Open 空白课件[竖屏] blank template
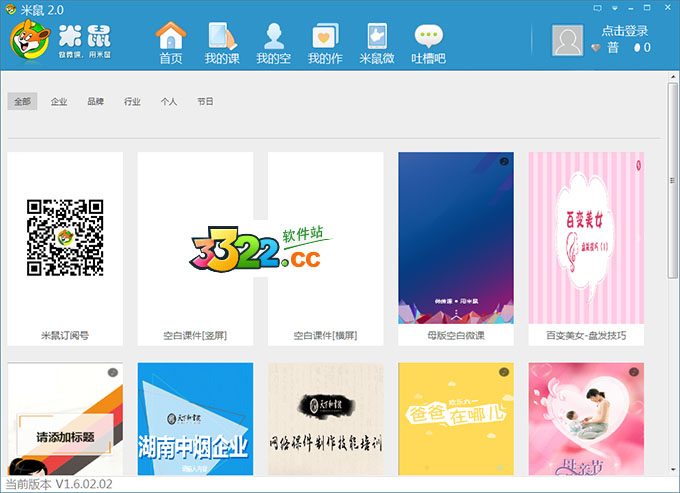The width and height of the screenshot is (680, 493). click(x=195, y=238)
